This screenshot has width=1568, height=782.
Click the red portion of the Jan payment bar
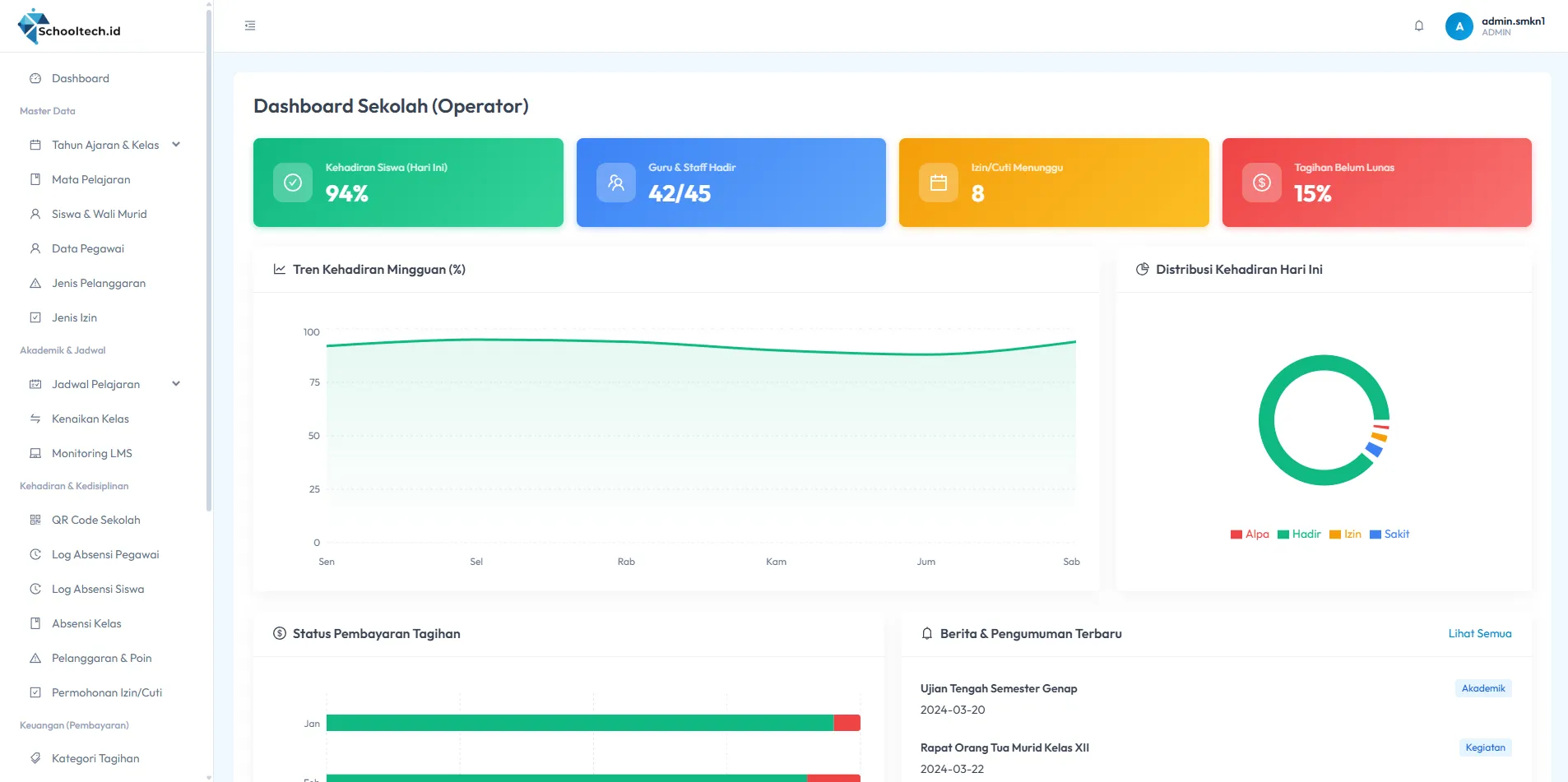tap(847, 724)
